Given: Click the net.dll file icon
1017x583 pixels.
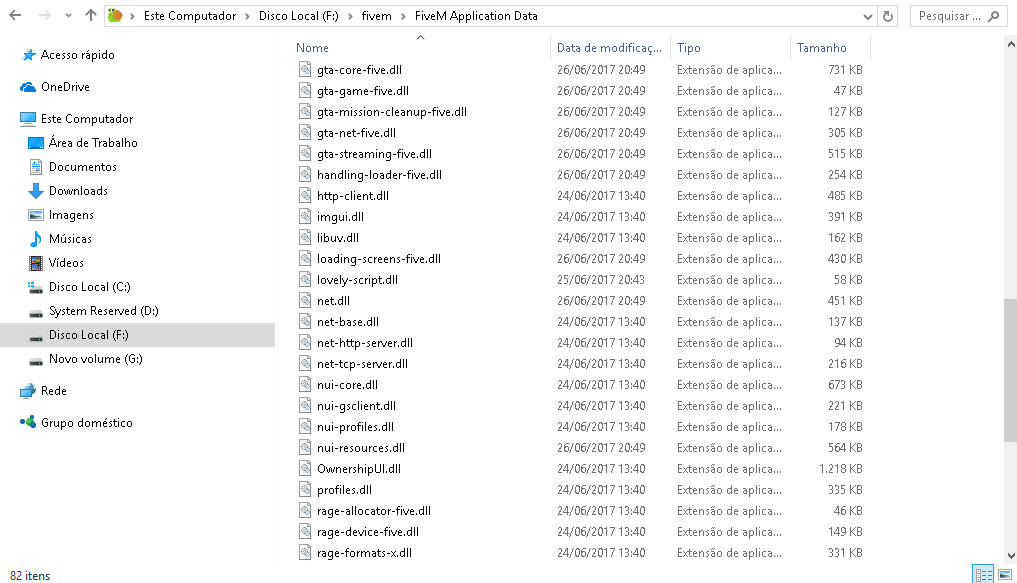Looking at the screenshot, I should tap(305, 300).
